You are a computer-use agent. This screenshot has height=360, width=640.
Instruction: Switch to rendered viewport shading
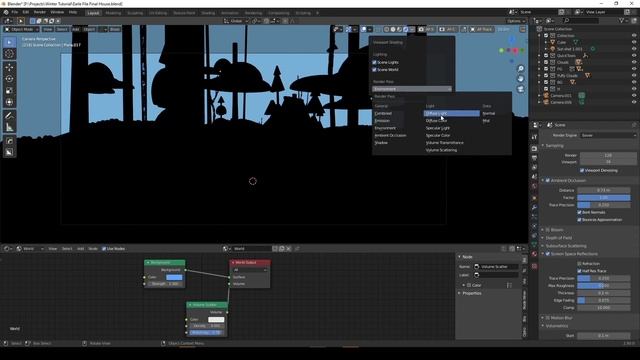405,29
